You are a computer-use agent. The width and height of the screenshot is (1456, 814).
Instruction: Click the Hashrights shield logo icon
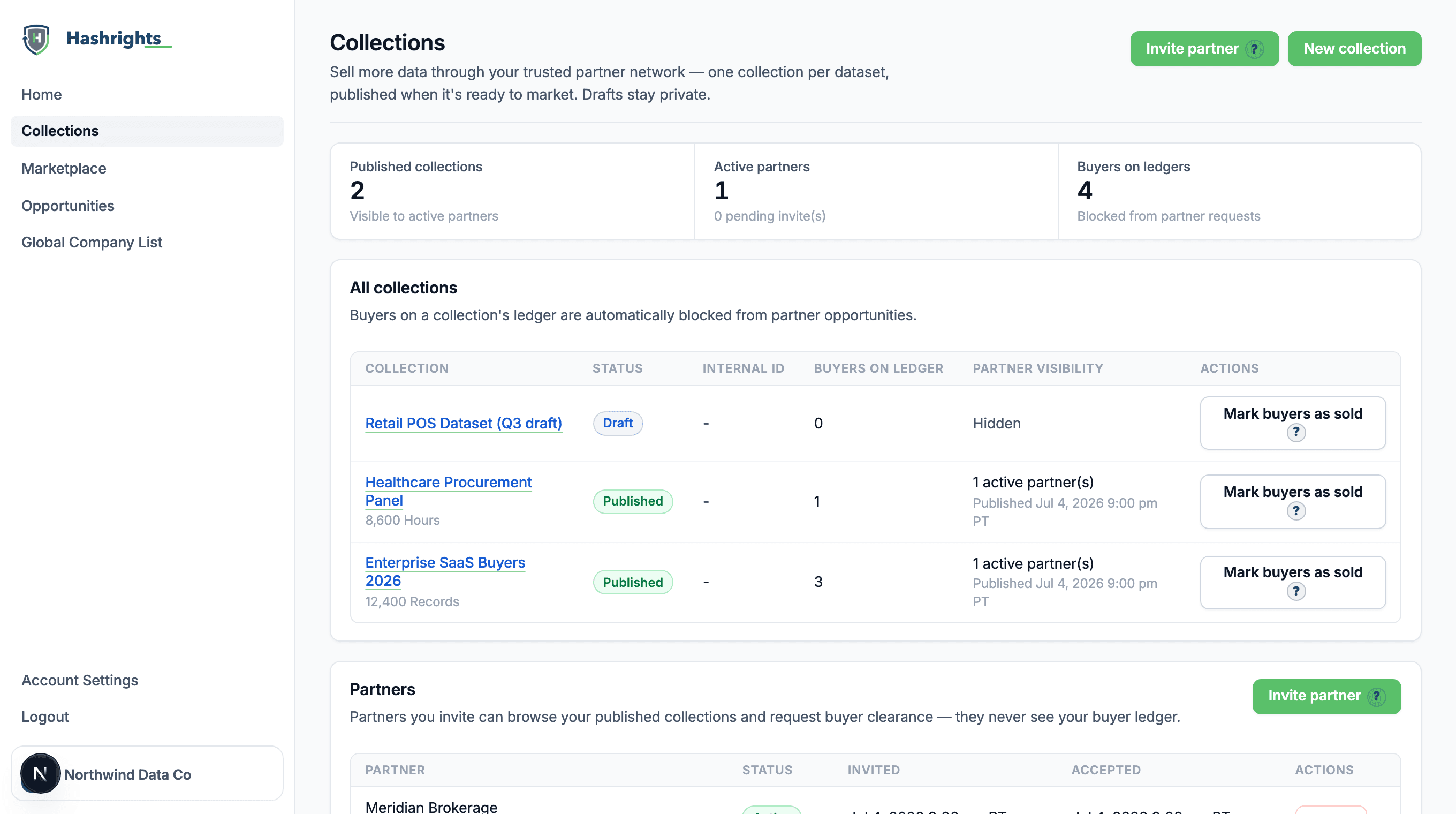(x=36, y=39)
